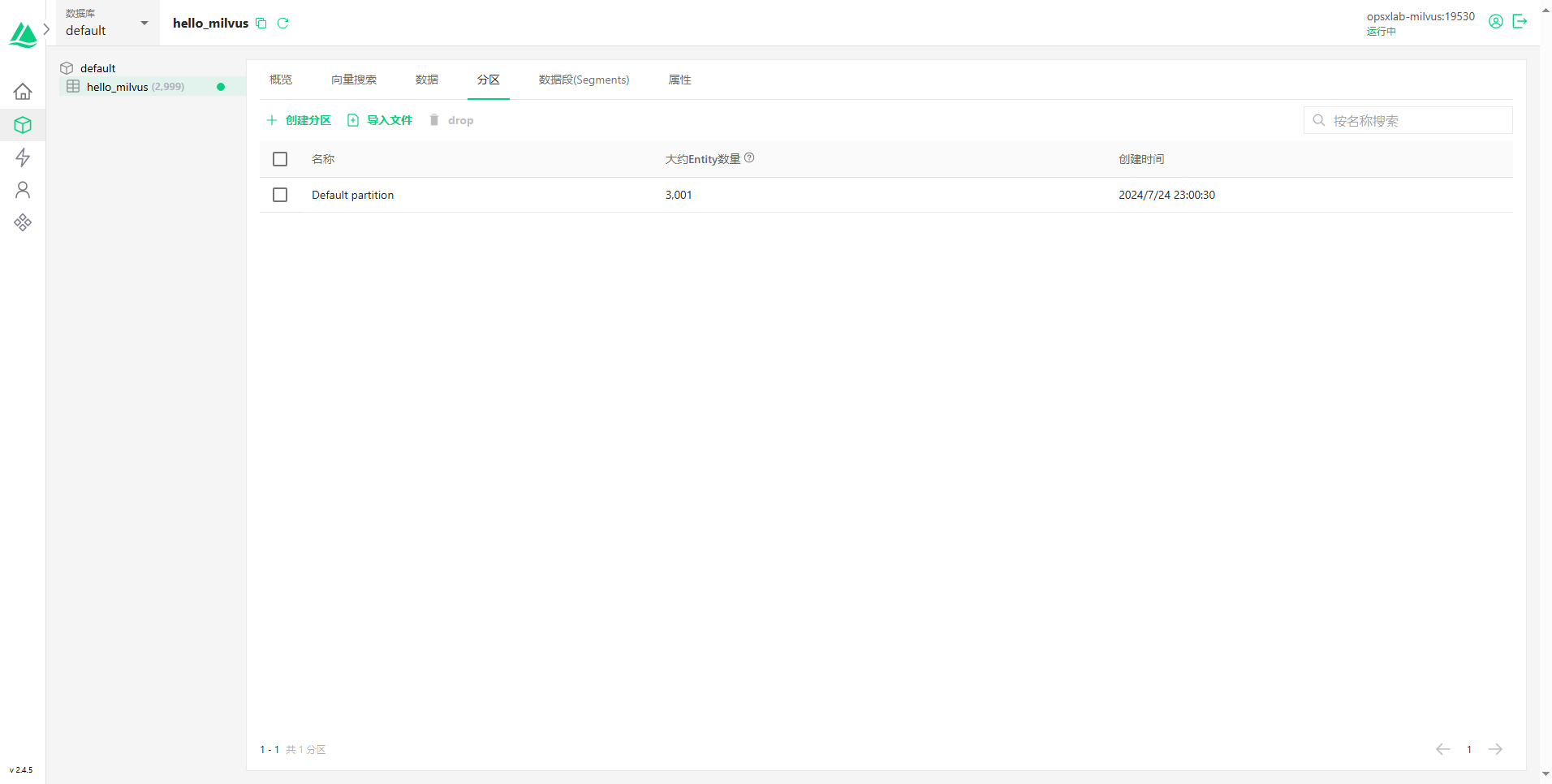This screenshot has height=784, width=1552.
Task: Click the 2024/7/24 23:00:30 creation time
Action: click(1167, 195)
